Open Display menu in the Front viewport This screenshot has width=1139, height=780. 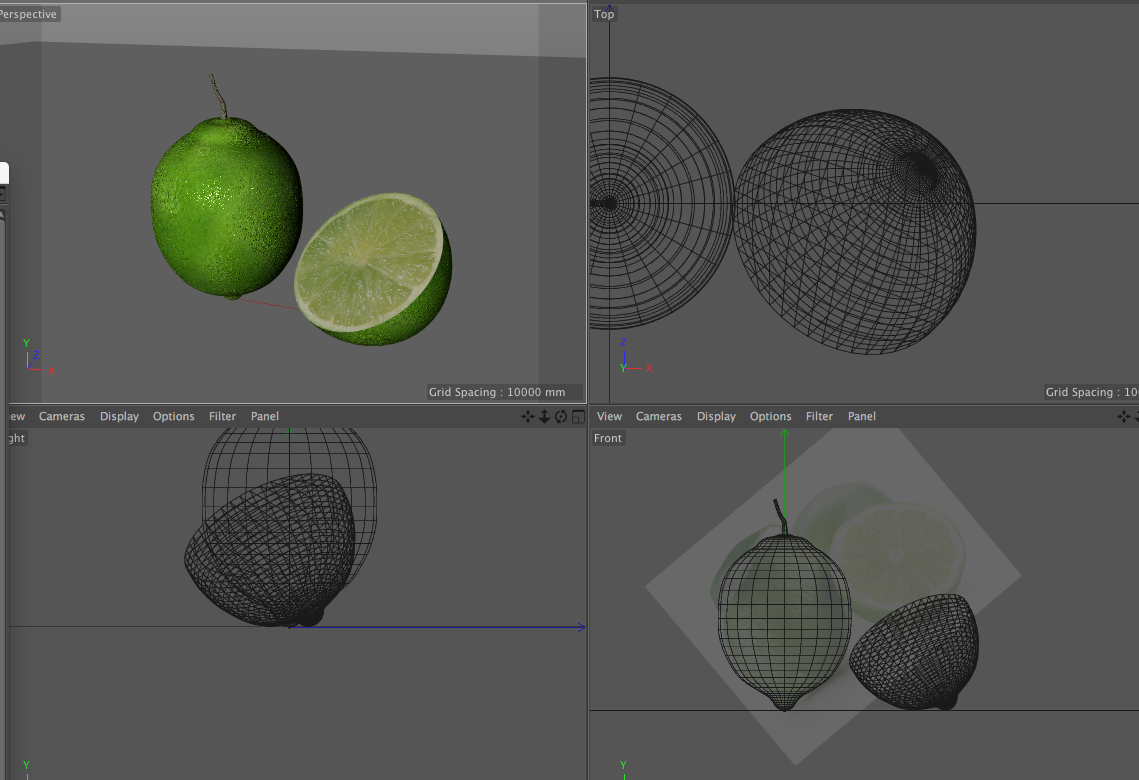[x=716, y=417]
